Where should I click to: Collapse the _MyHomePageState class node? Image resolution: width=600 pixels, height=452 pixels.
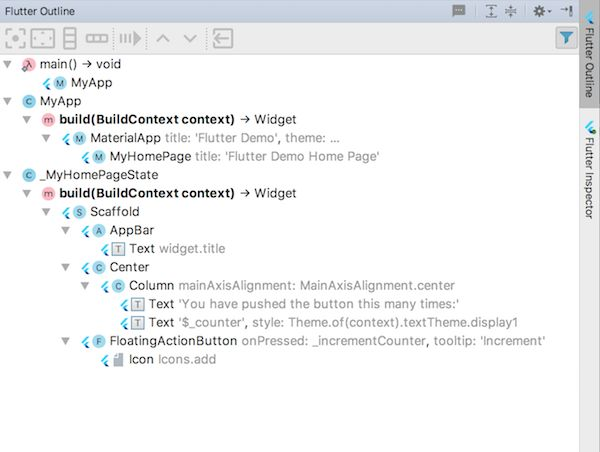pos(7,175)
